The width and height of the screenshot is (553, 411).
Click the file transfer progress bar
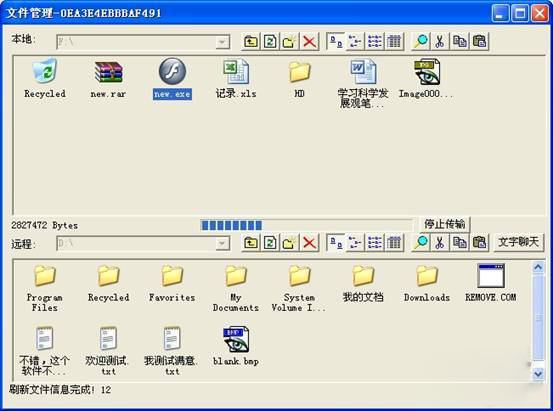(306, 225)
